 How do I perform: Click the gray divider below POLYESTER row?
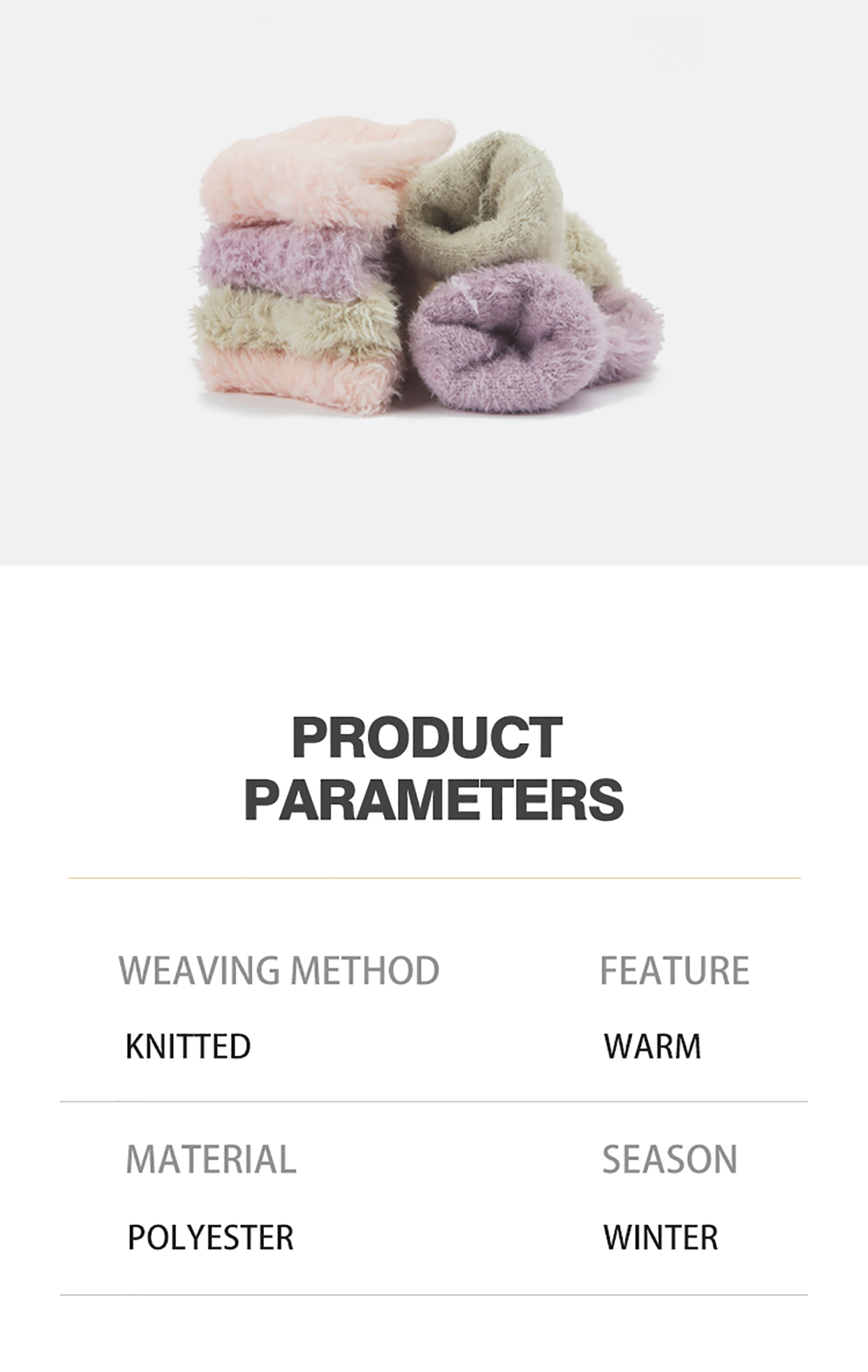coord(434,1295)
